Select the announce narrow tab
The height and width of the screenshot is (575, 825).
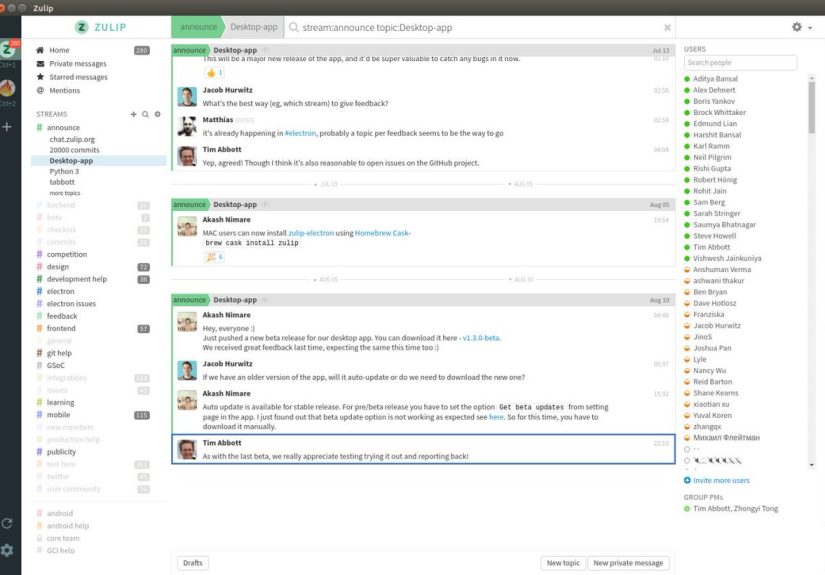pyautogui.click(x=198, y=27)
